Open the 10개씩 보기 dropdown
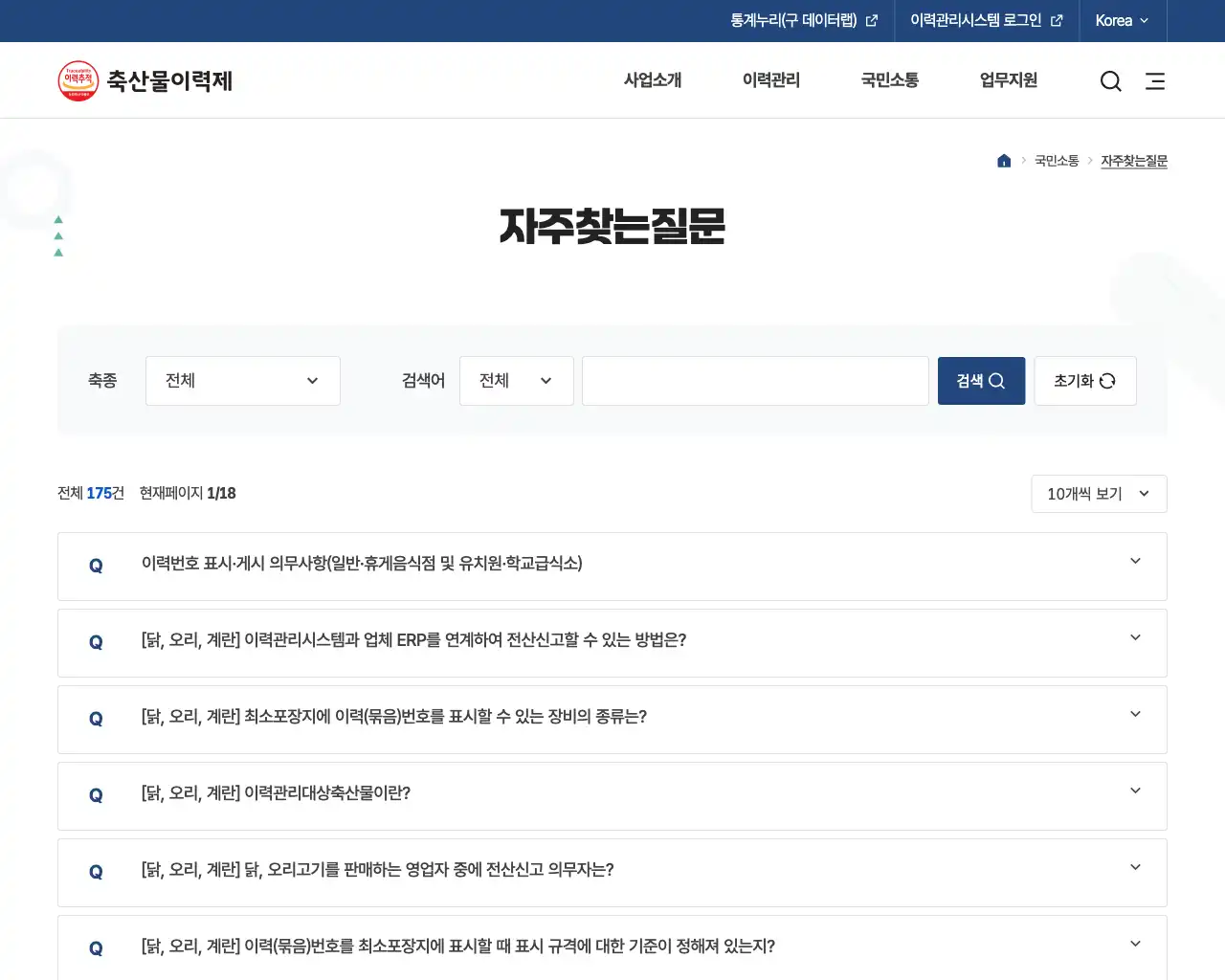 [1099, 494]
